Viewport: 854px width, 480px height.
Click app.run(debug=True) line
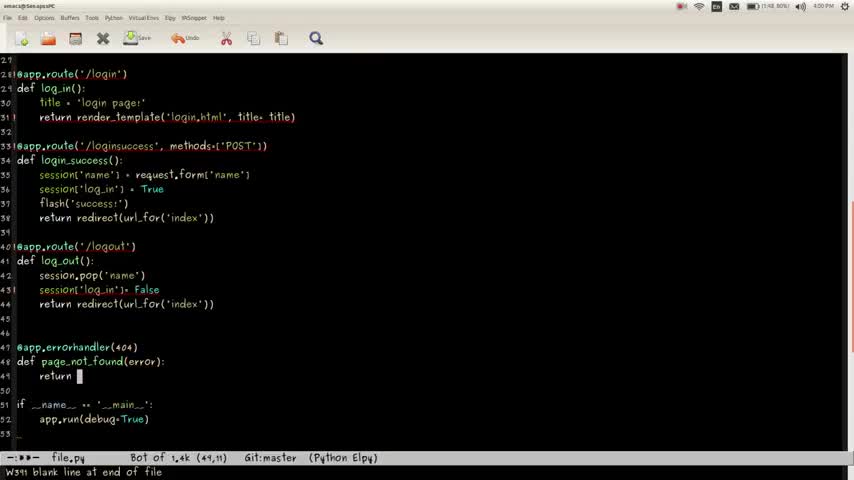[94, 420]
